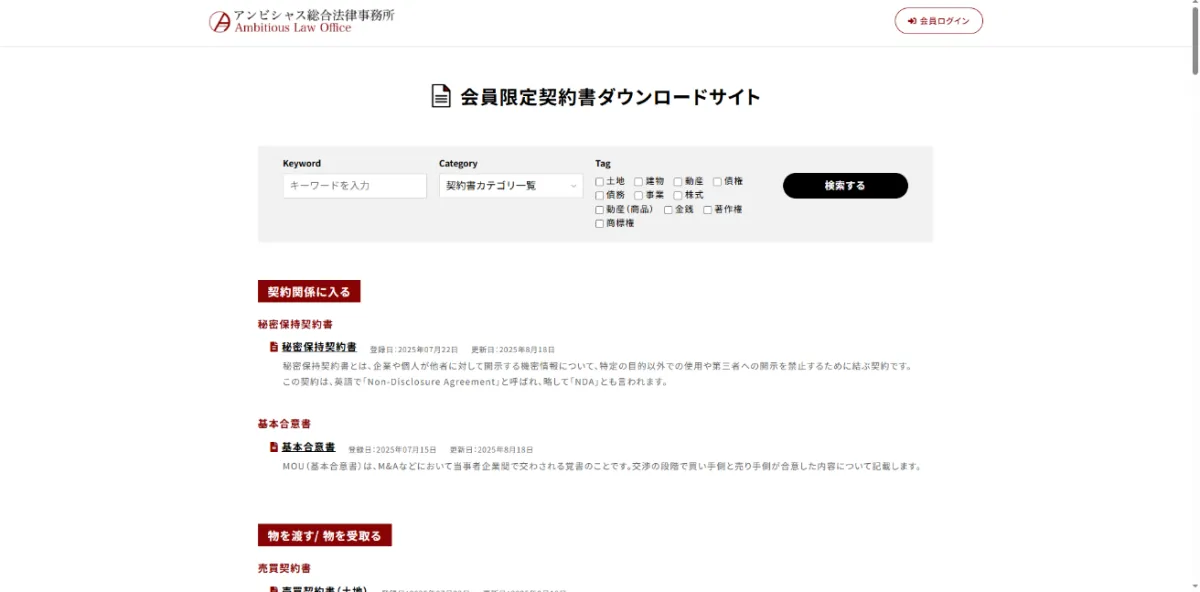Click the document icon beside the page title

(441, 96)
